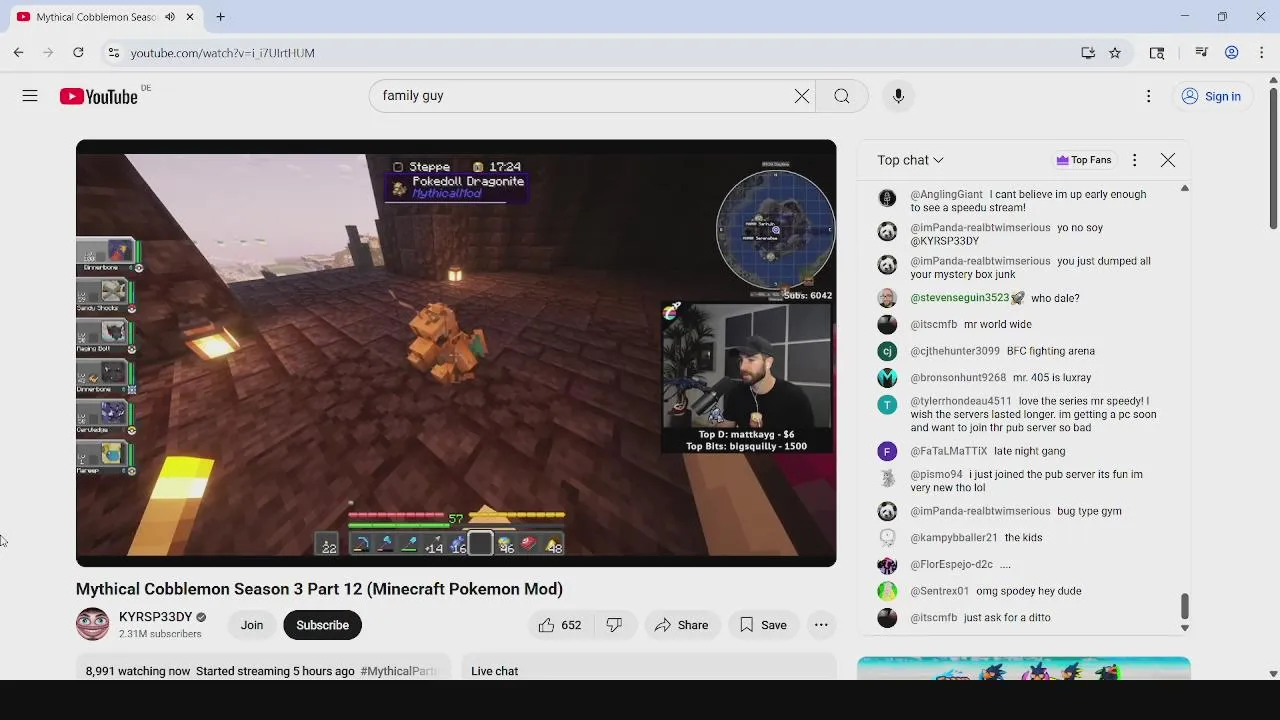Click the browser address bar URL
Screen dimensions: 1280x720
point(222,53)
